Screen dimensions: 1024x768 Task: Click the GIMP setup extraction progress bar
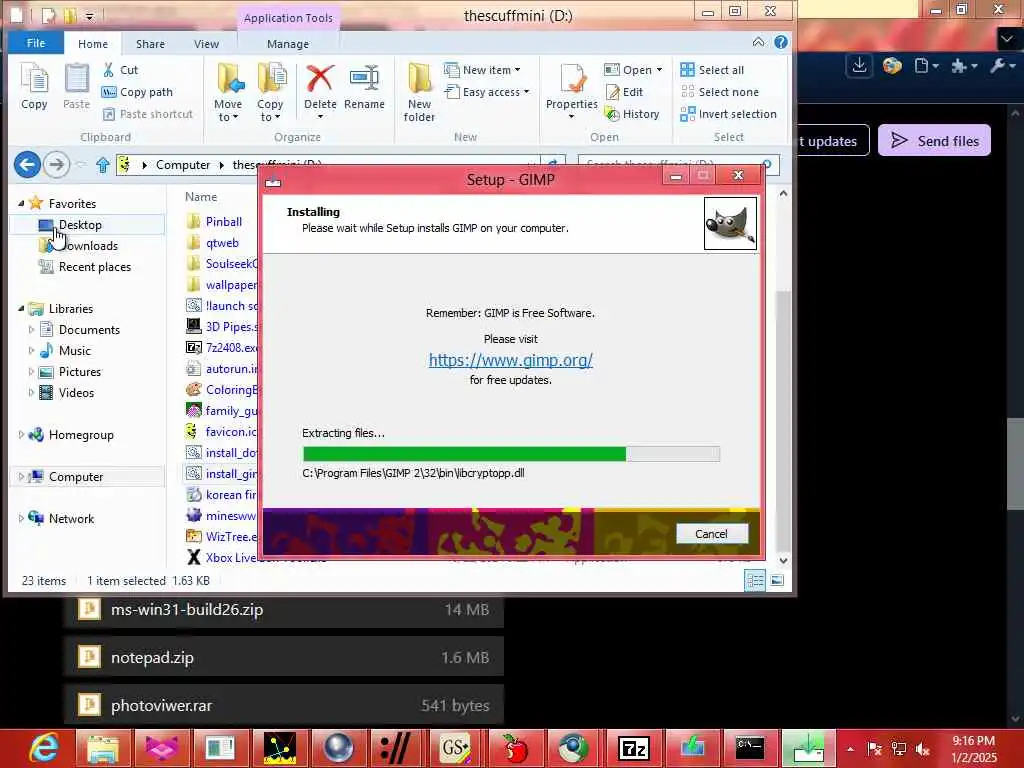pyautogui.click(x=511, y=454)
